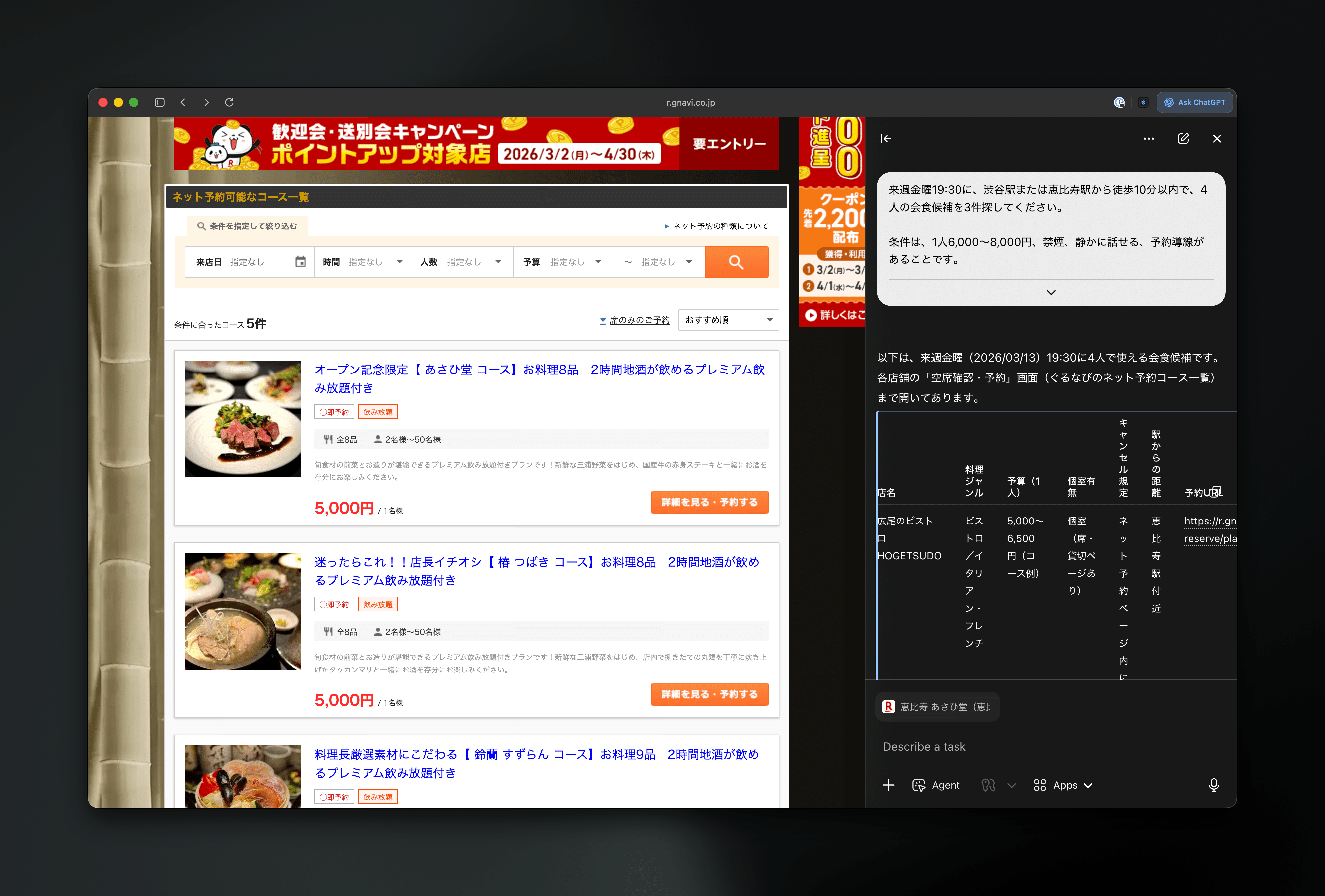Click the orange magnifier search button
The width and height of the screenshot is (1325, 896).
point(736,262)
